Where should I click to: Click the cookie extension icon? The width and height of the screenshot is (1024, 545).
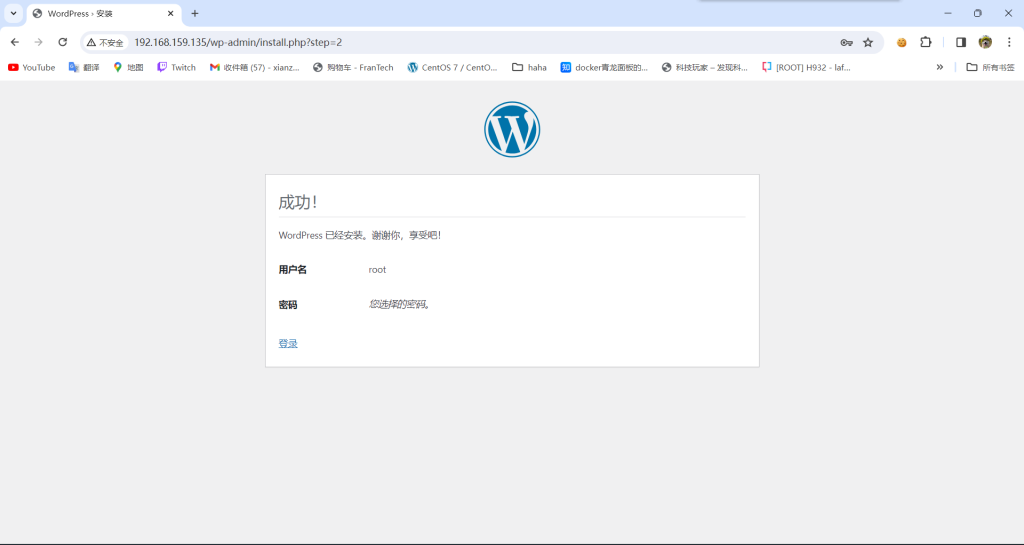click(x=901, y=42)
